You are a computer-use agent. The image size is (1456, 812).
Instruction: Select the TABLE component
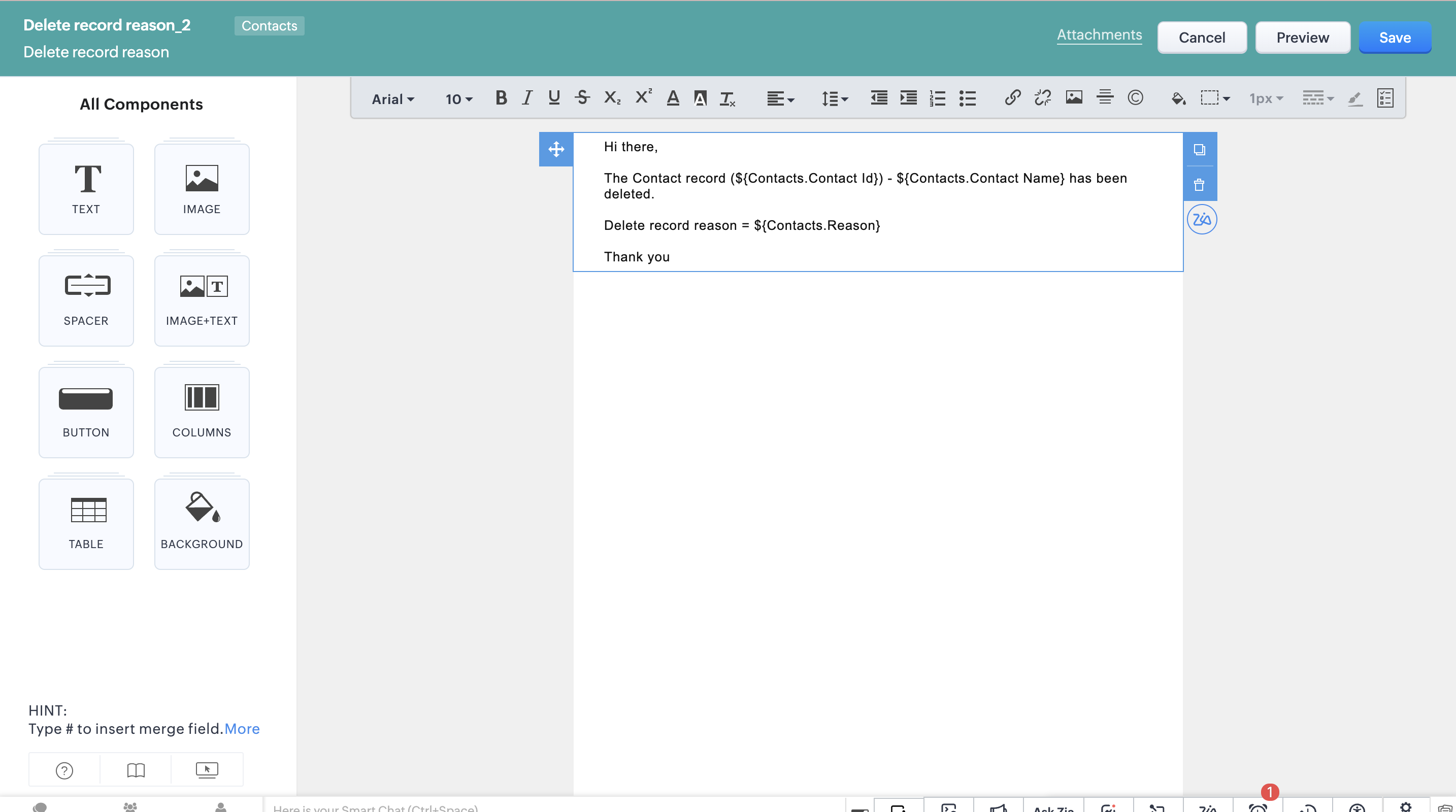[x=86, y=524]
